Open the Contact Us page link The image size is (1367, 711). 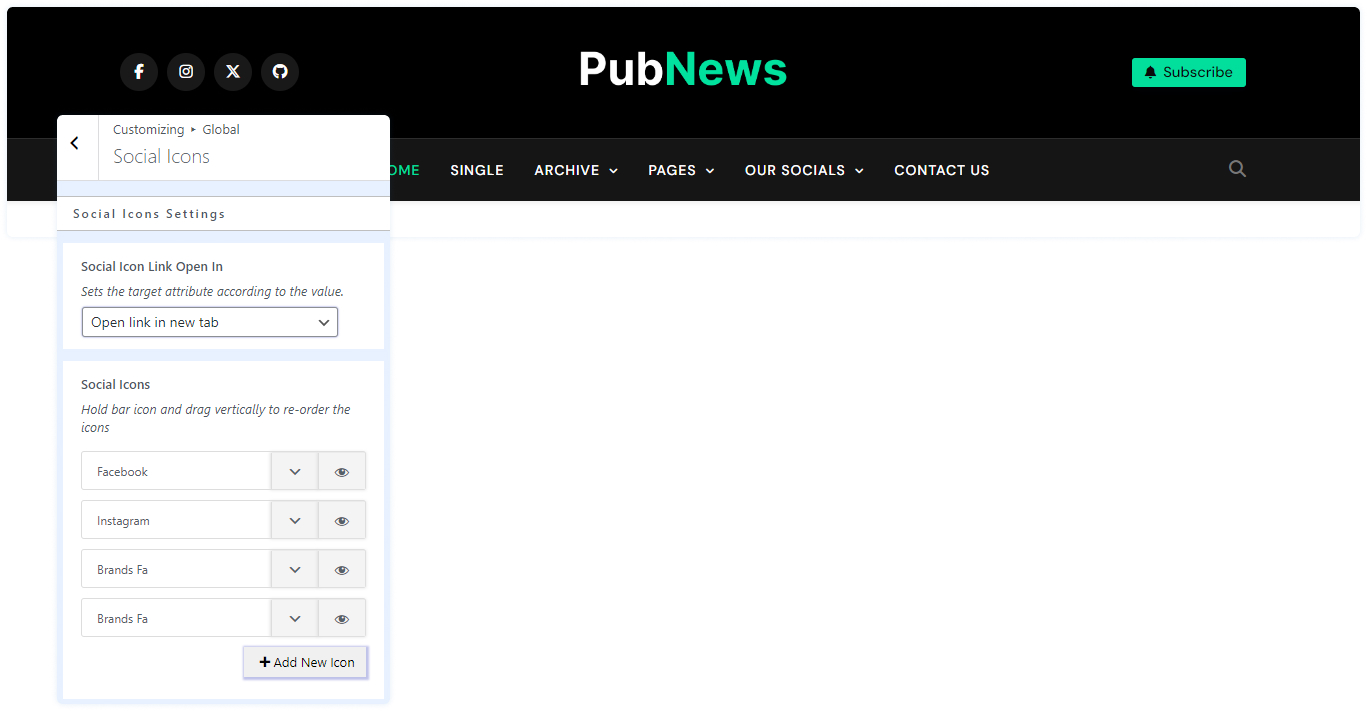[x=941, y=170]
